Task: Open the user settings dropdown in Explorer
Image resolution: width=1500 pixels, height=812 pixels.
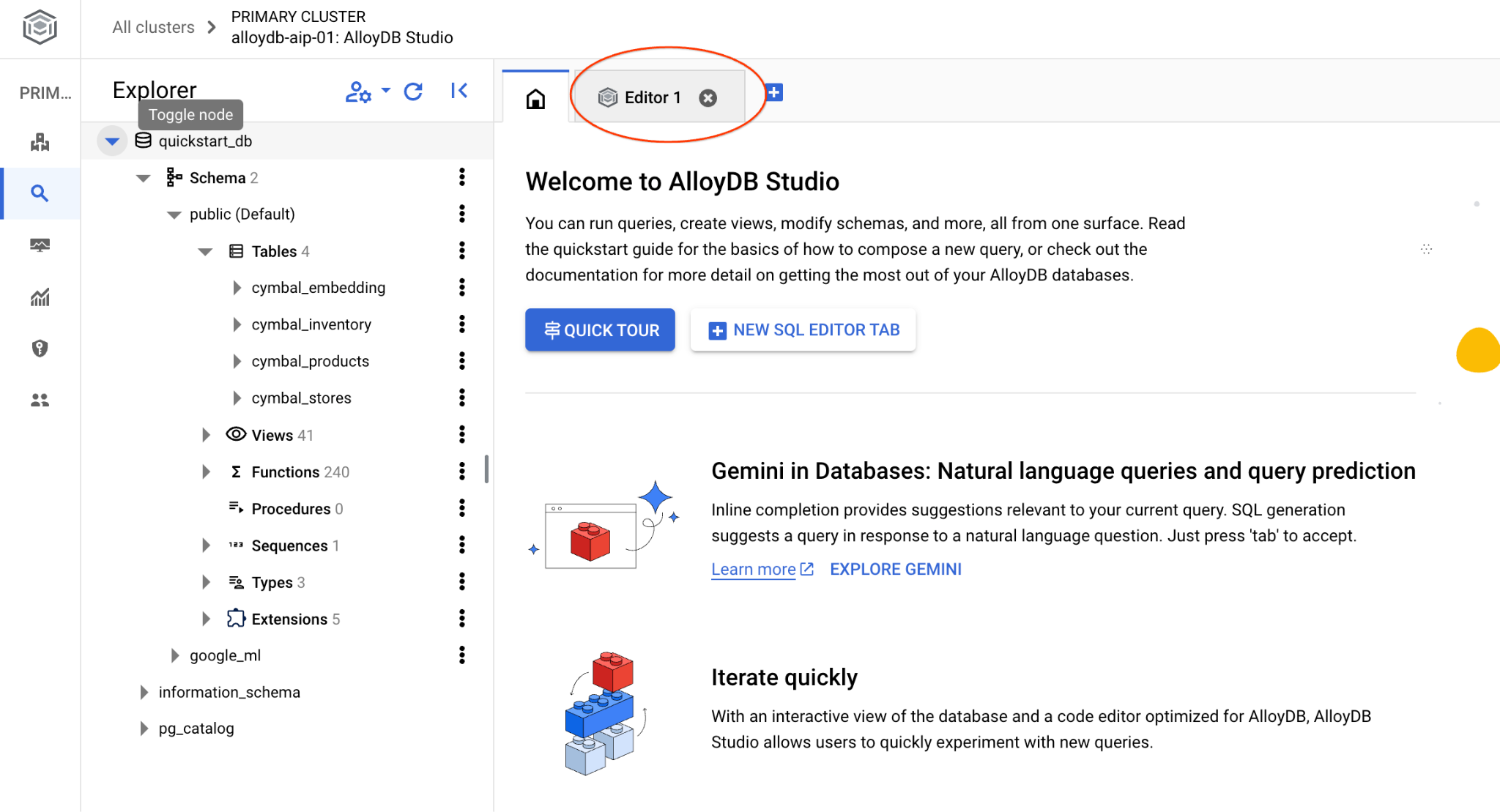Action: pyautogui.click(x=367, y=92)
